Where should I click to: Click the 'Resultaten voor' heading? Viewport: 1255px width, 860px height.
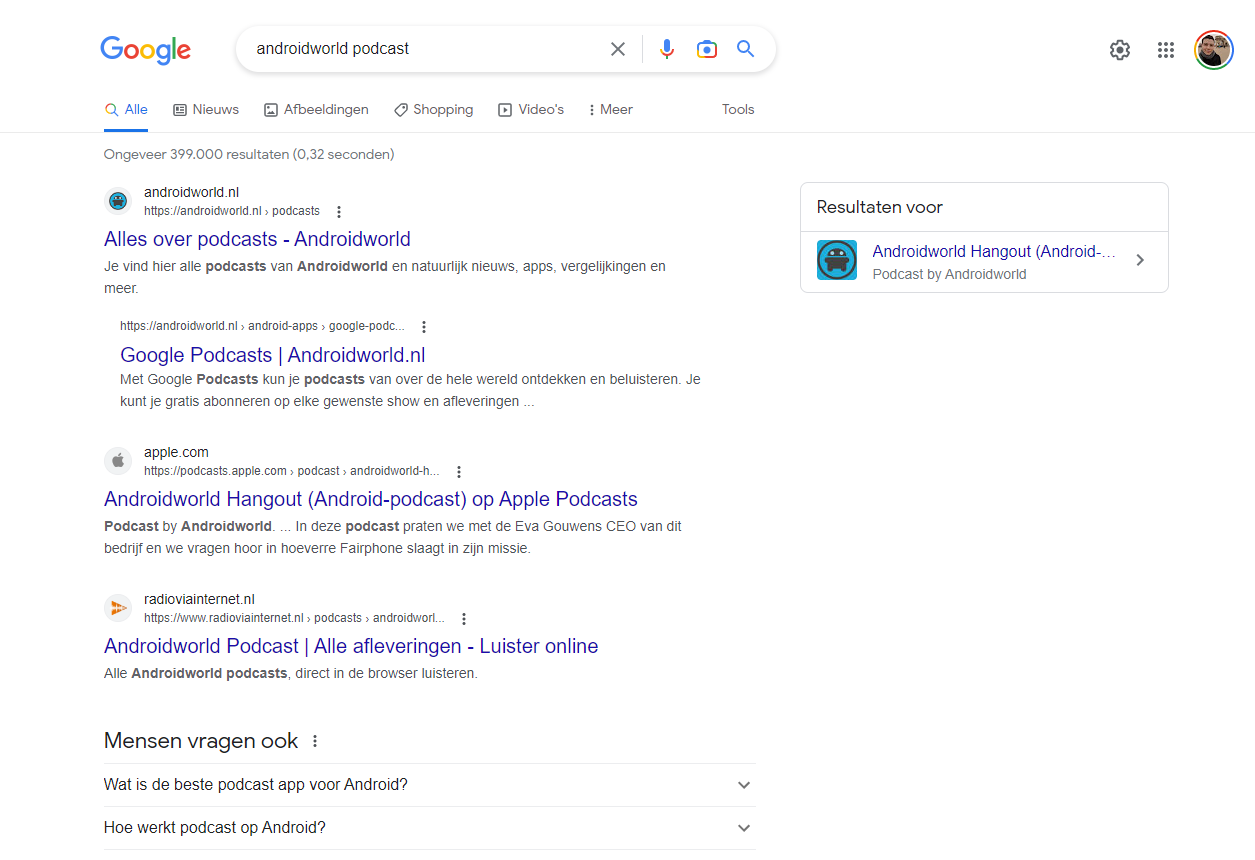(x=880, y=207)
